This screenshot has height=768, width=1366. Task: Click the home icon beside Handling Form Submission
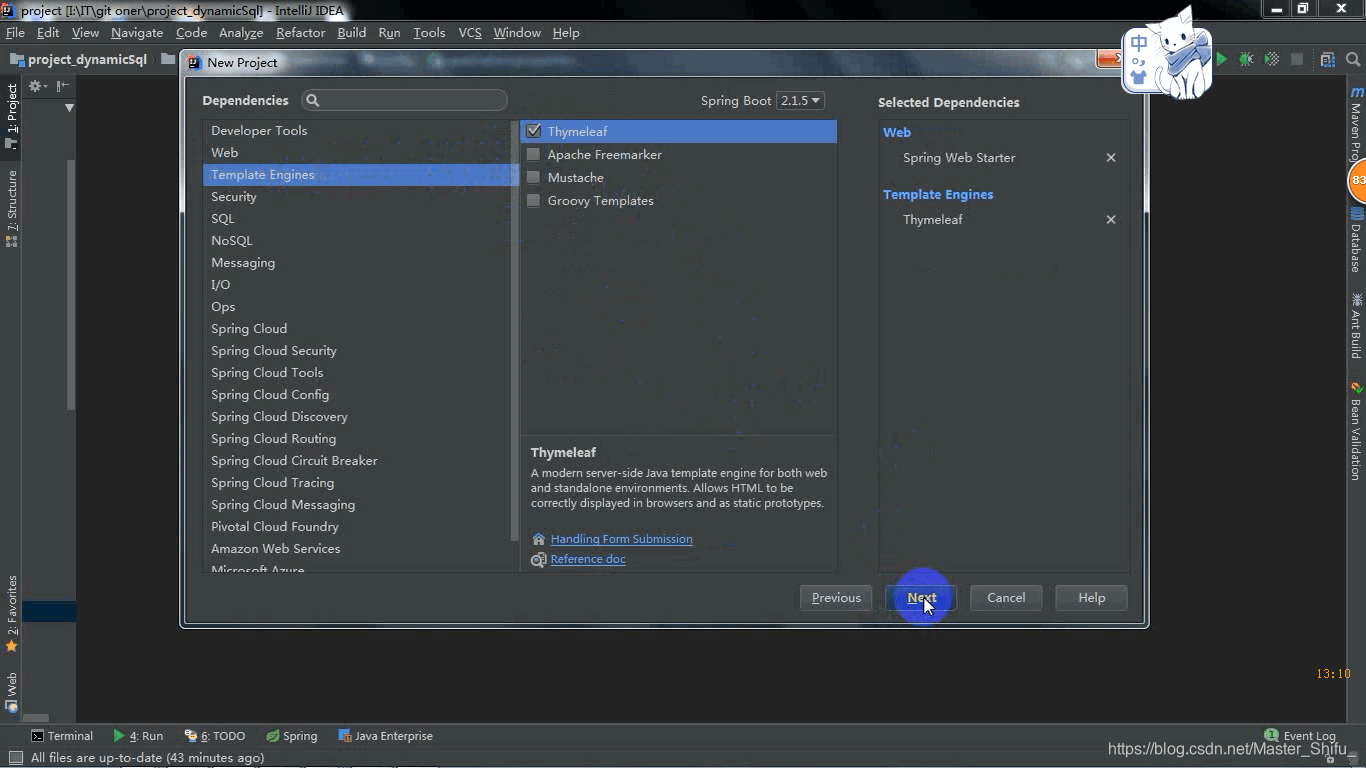coord(539,539)
